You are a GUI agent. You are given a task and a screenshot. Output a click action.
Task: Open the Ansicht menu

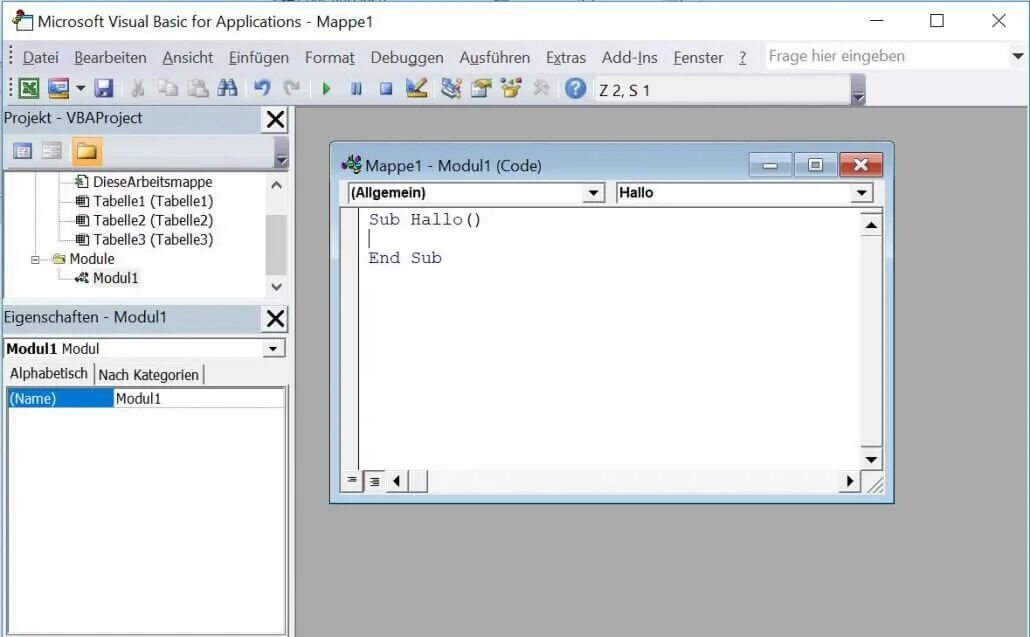[188, 58]
